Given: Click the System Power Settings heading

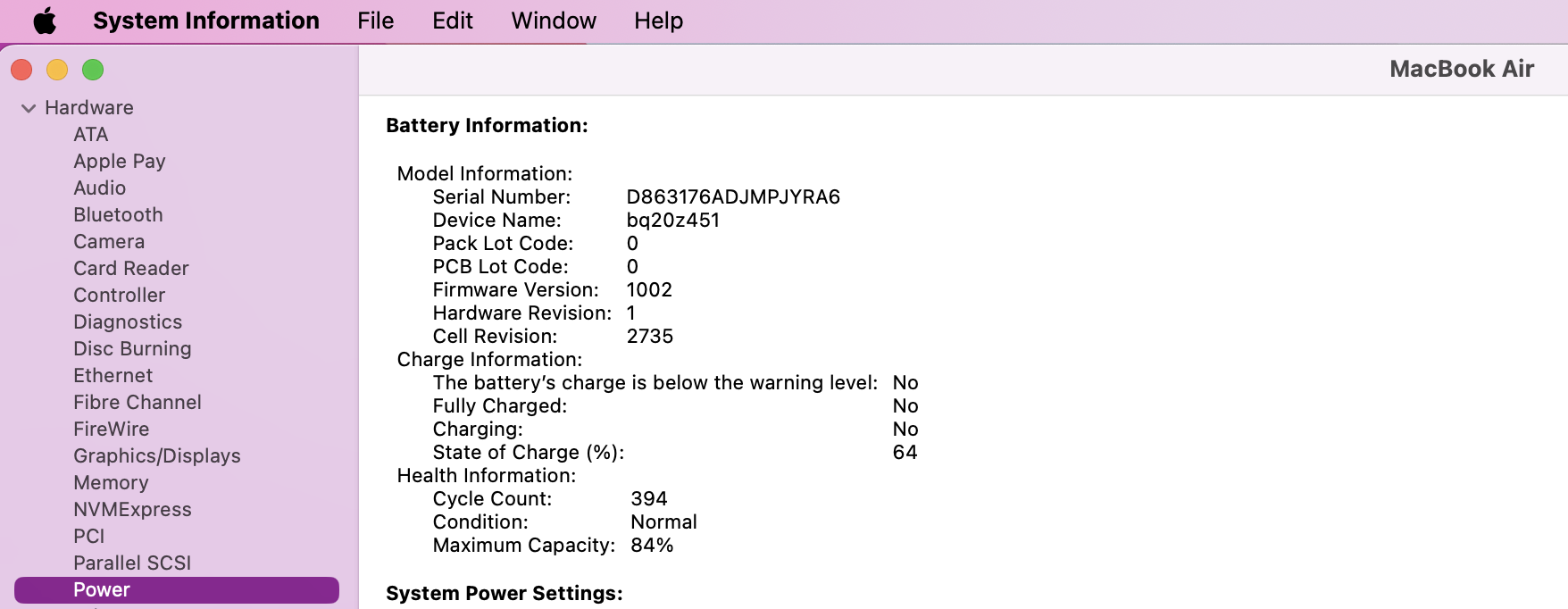Looking at the screenshot, I should click(505, 593).
